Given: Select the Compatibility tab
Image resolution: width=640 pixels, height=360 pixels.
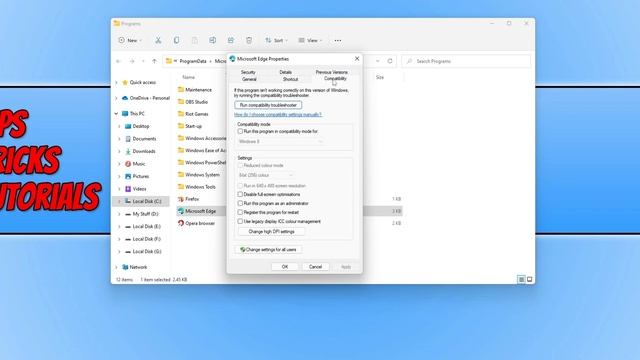Looking at the screenshot, I should coord(335,78).
